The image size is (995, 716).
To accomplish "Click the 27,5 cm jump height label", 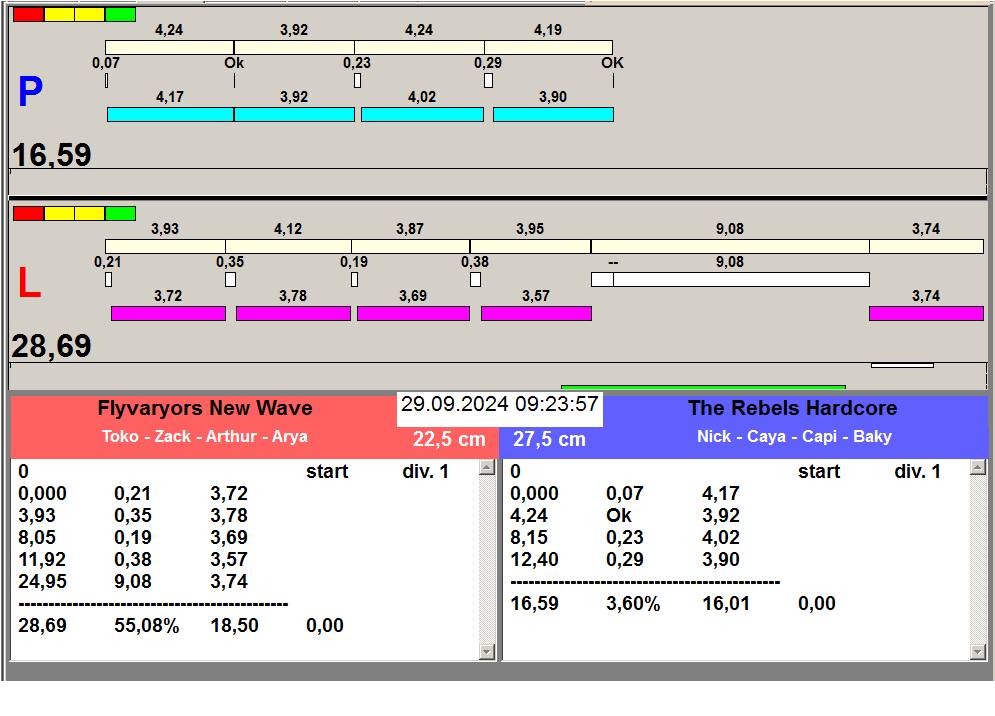I will tap(549, 440).
